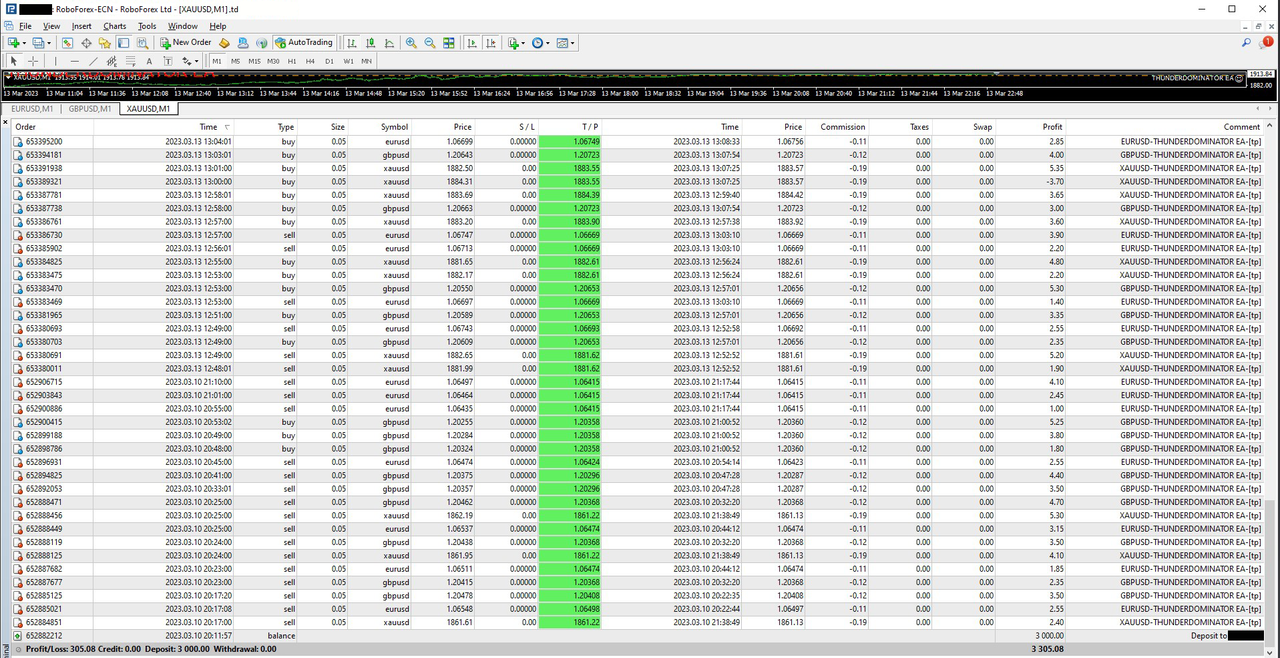Select the Text Label tool
1280x658 pixels.
(x=168, y=61)
